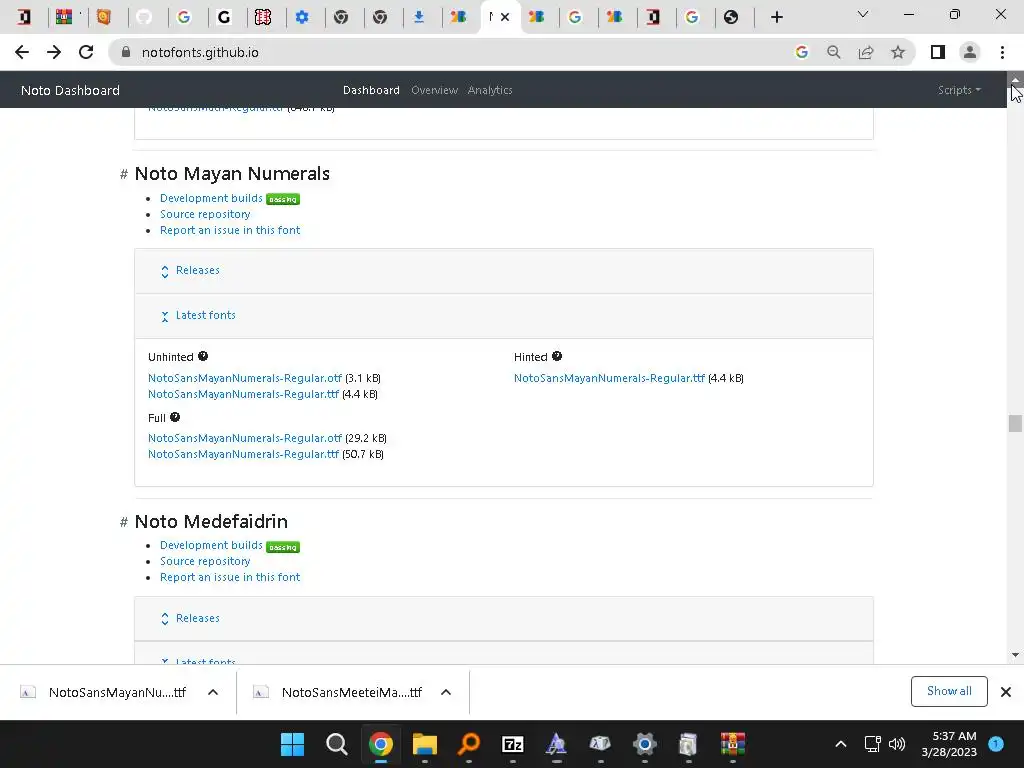Download full Mayan Numerals OTF 29.2 kB

(245, 438)
